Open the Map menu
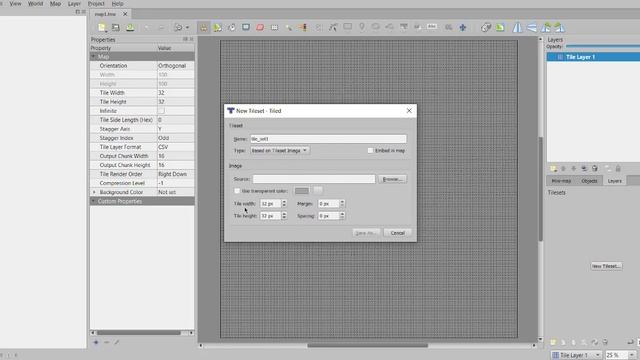640x360 pixels. 55,4
